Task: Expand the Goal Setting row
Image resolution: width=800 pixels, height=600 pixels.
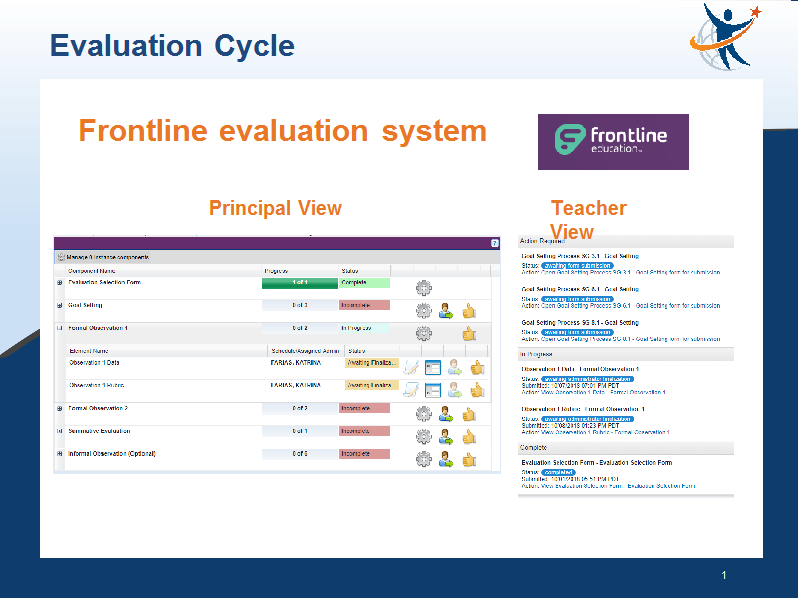Action: [60, 306]
